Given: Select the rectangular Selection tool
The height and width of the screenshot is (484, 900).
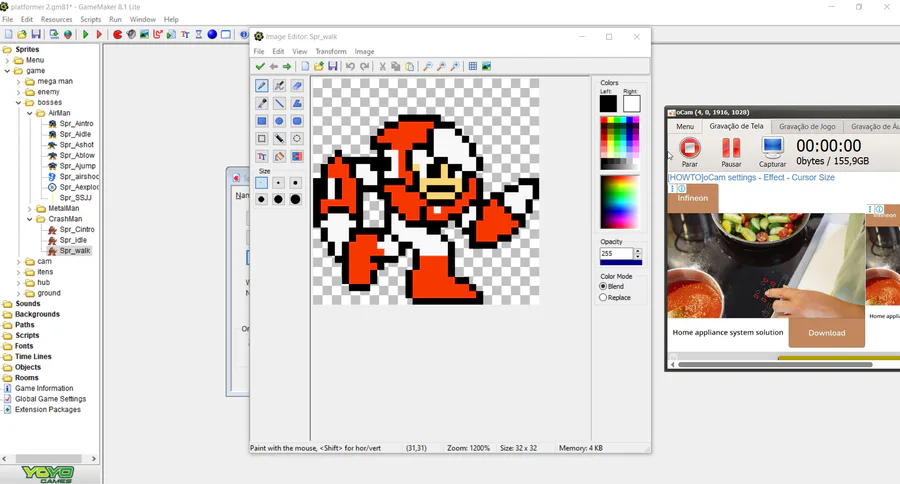Looking at the screenshot, I should pyautogui.click(x=262, y=138).
